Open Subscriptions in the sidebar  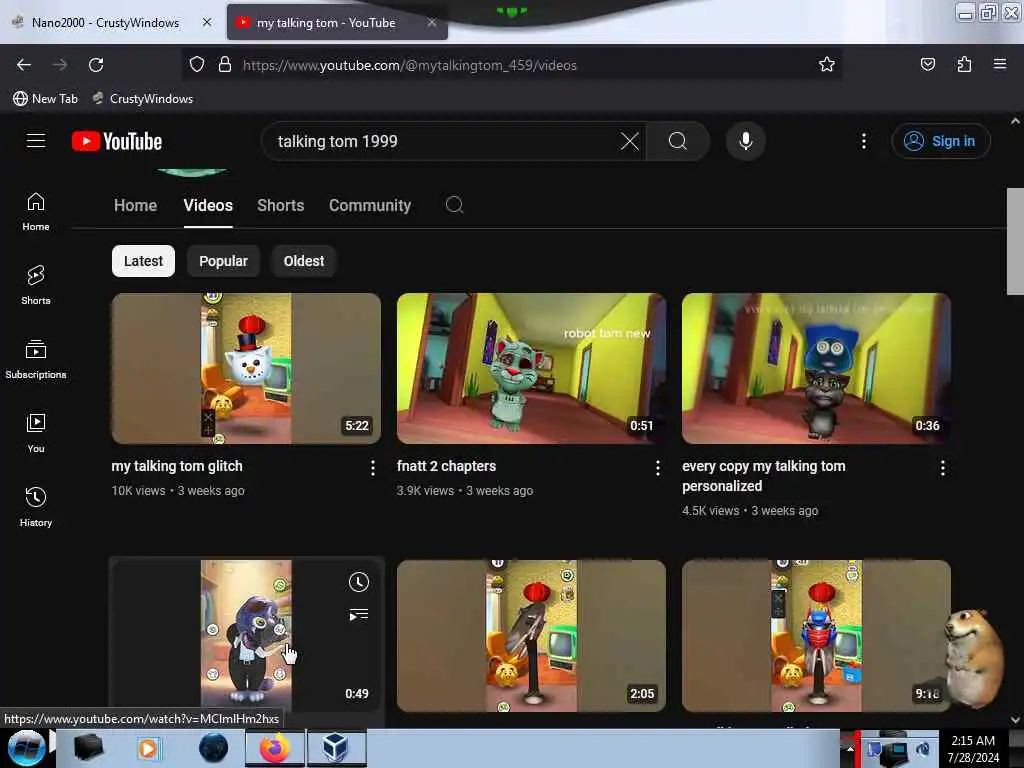(x=36, y=359)
